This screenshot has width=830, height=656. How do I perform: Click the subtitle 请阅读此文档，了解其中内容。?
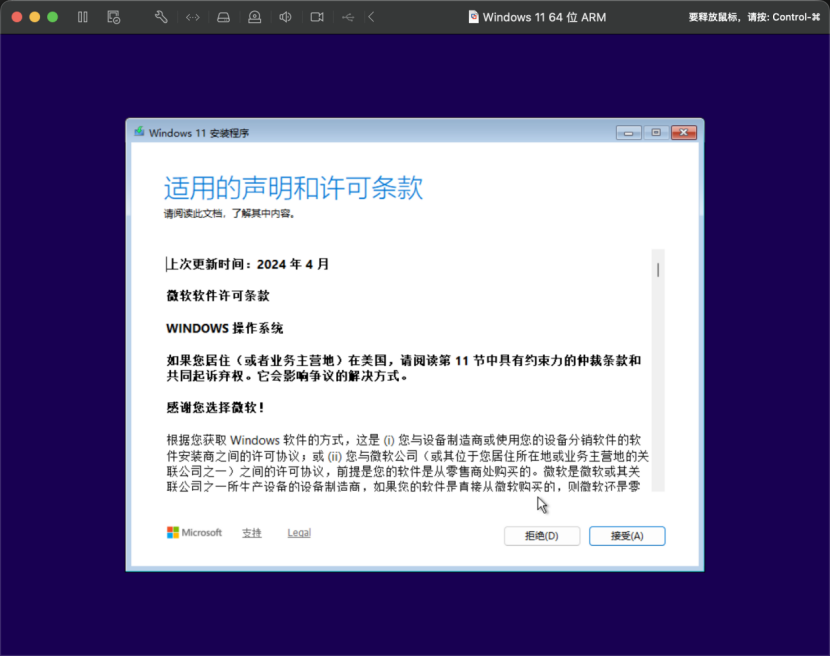pos(230,214)
